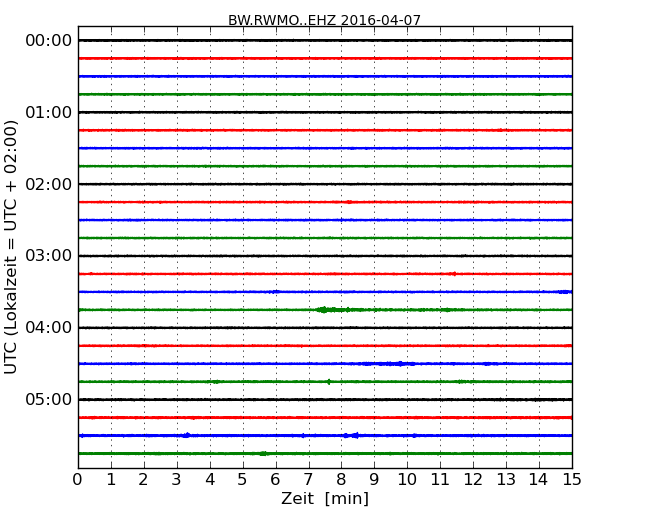Click the 04:00 time label

pyautogui.click(x=49, y=328)
